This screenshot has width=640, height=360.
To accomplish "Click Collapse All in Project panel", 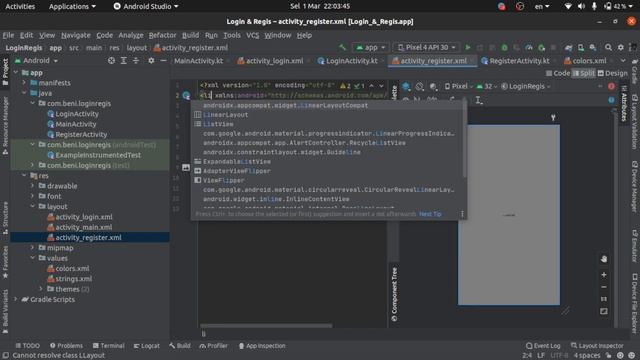I will pyautogui.click(x=136, y=60).
